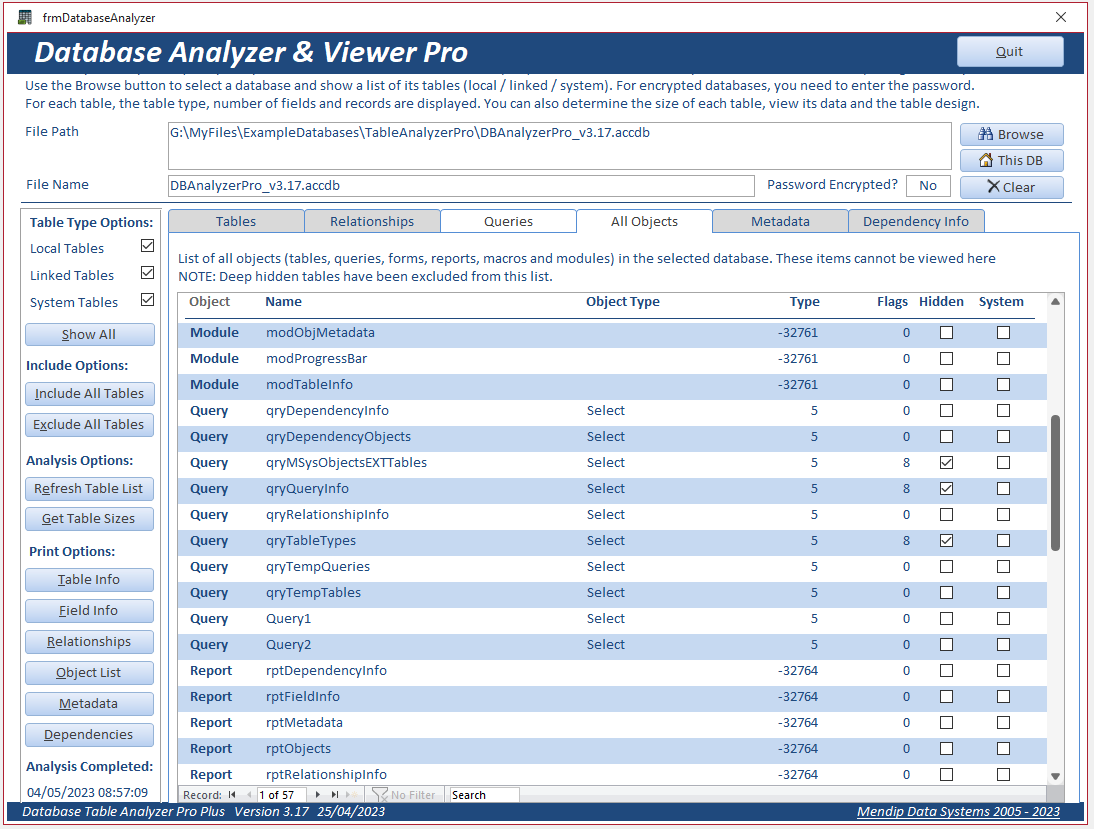Print the Table Info report
Image resolution: width=1094 pixels, height=829 pixels.
click(89, 579)
